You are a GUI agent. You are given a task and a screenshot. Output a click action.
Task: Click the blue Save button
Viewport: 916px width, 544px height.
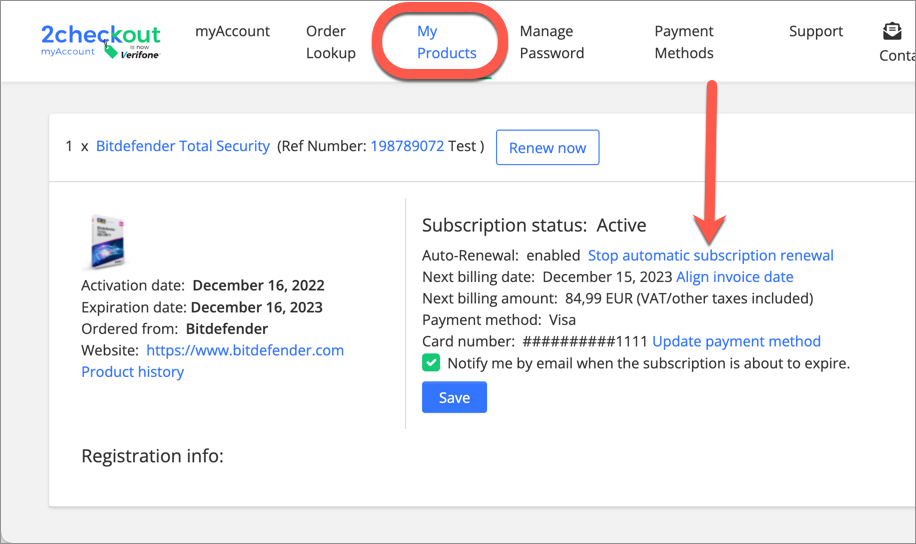pyautogui.click(x=454, y=397)
